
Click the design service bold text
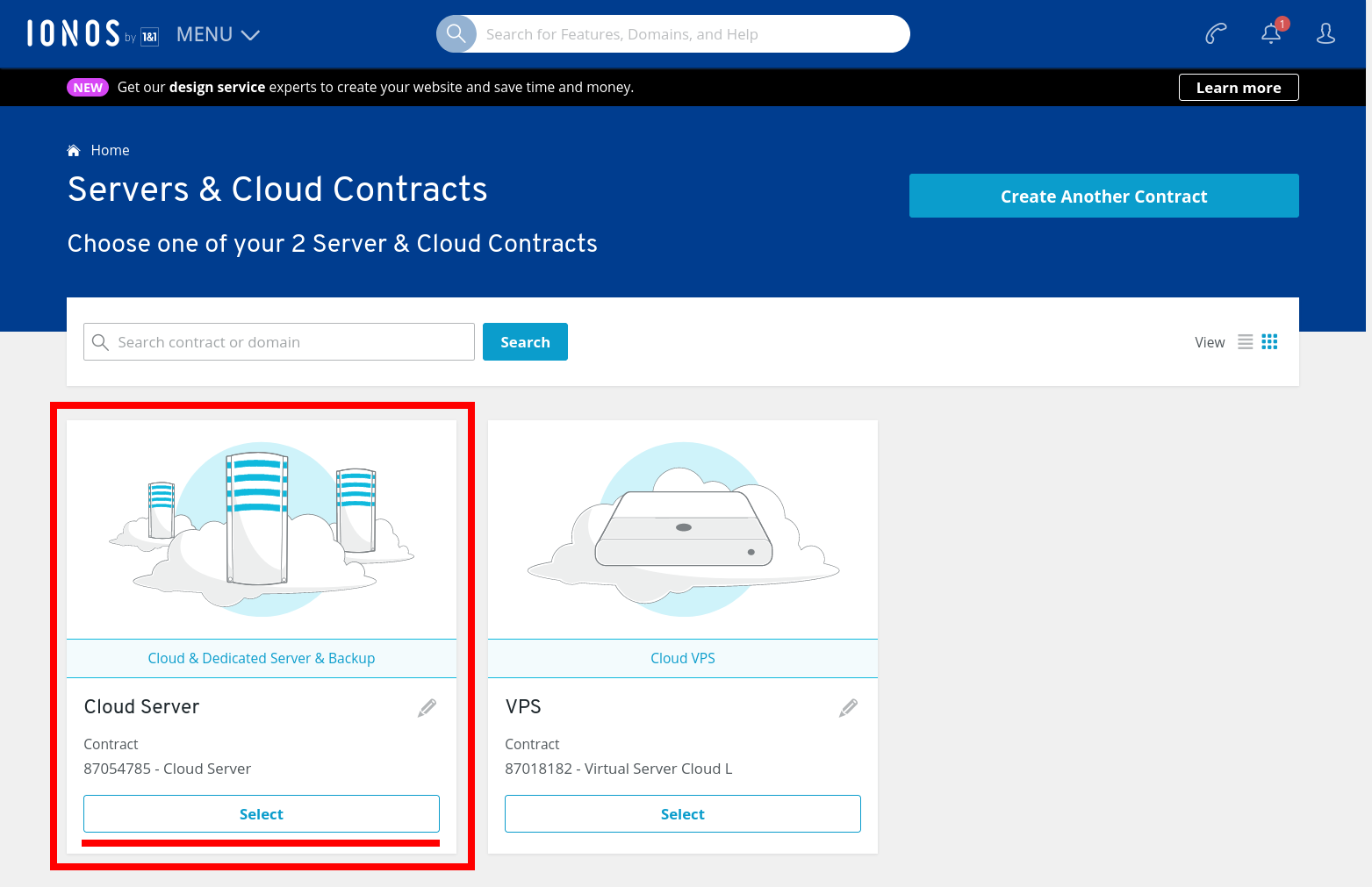click(x=217, y=88)
